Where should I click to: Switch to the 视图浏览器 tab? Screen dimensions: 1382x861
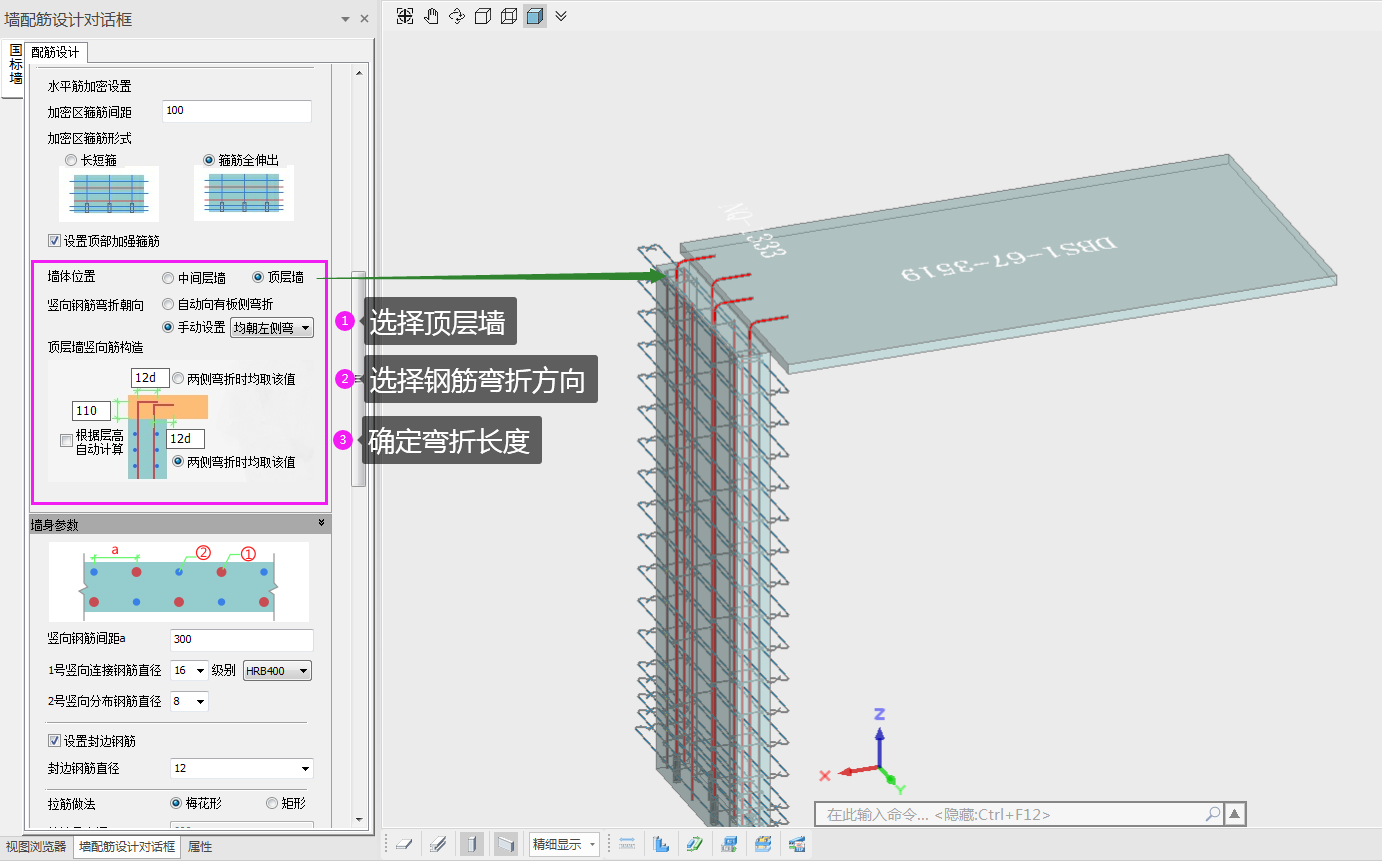[36, 847]
